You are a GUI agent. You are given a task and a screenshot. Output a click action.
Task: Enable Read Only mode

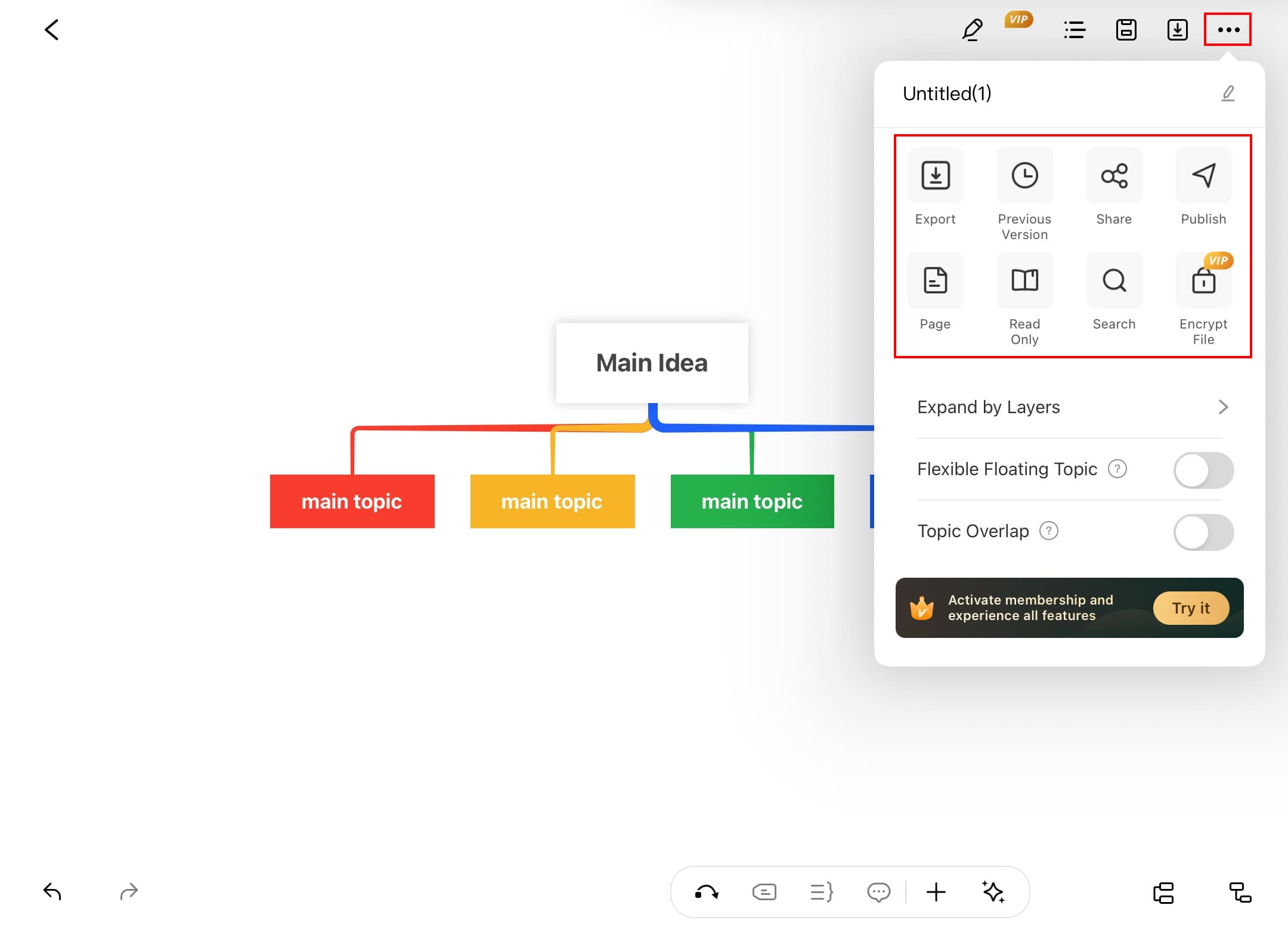pyautogui.click(x=1024, y=280)
